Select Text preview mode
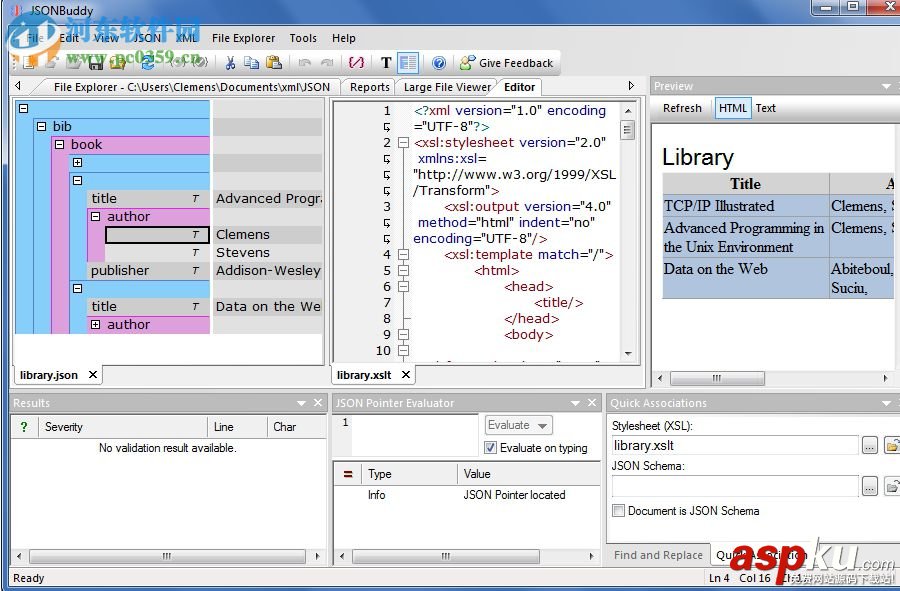Viewport: 900px width, 591px height. 765,108
